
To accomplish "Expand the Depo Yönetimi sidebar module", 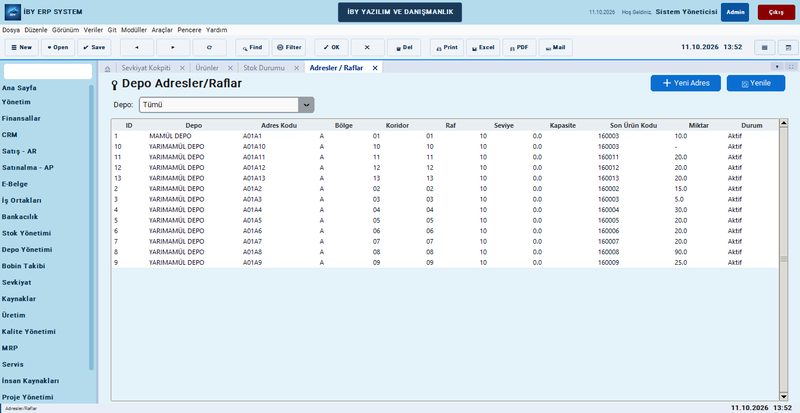I will pos(27,250).
